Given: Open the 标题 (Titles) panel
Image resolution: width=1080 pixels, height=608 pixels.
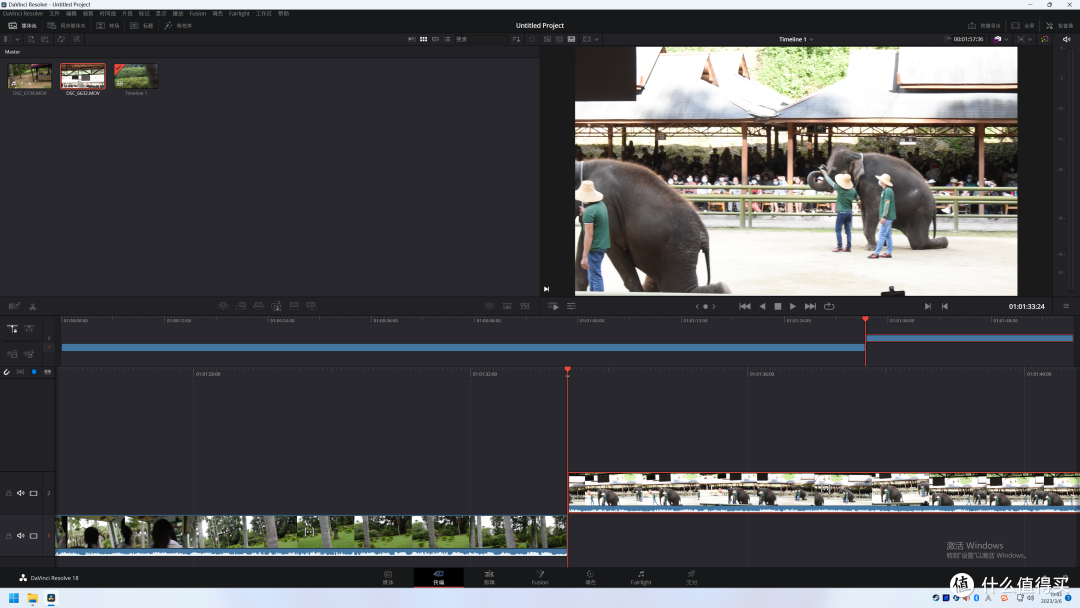Looking at the screenshot, I should pyautogui.click(x=142, y=25).
